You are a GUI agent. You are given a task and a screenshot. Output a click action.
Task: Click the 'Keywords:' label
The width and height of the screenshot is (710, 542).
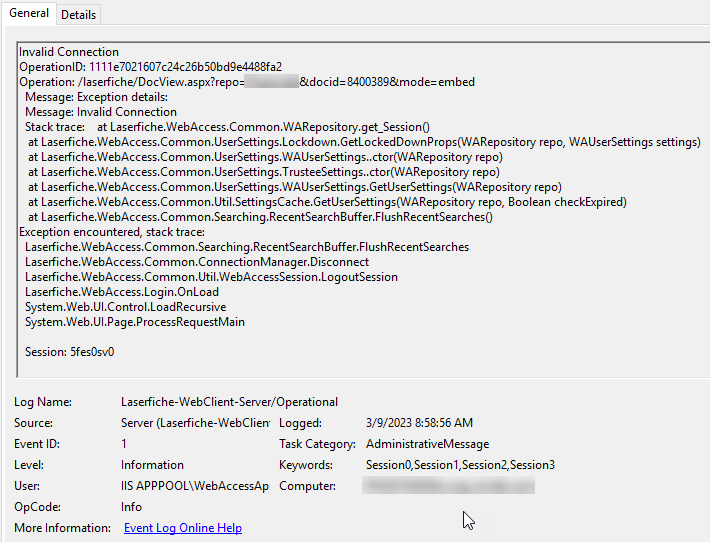coord(306,465)
